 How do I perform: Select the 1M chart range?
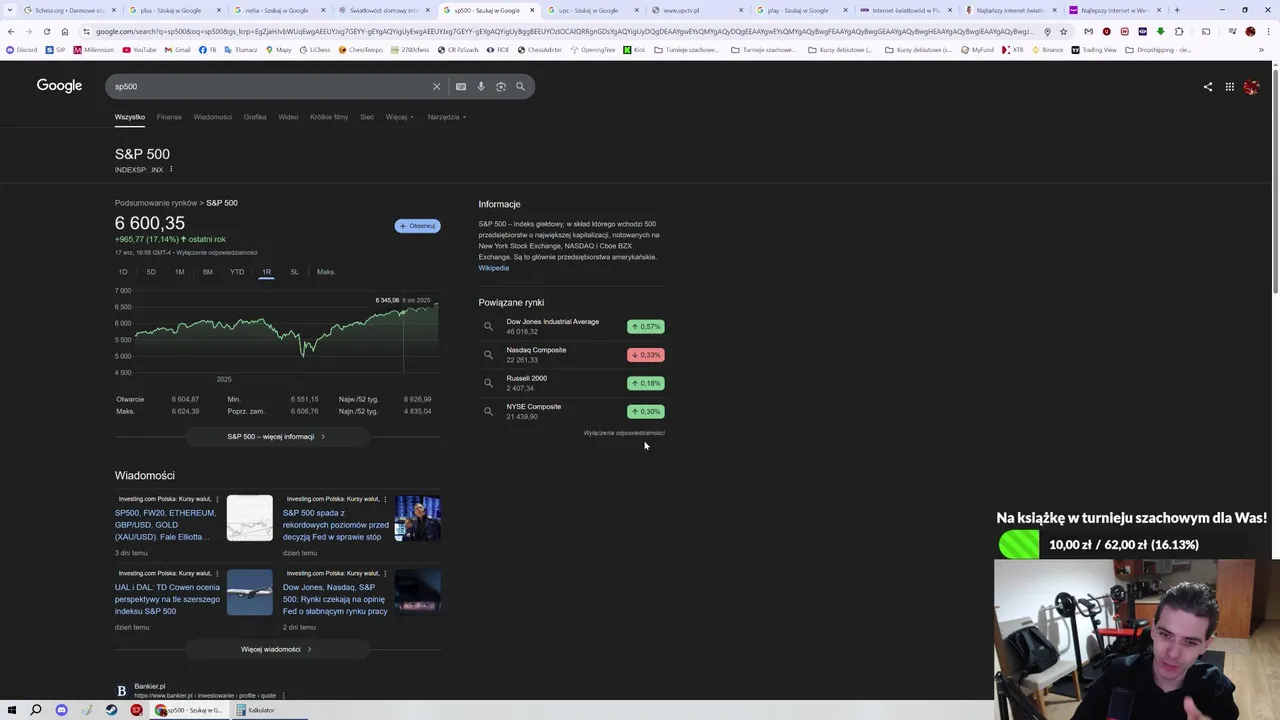tap(179, 272)
